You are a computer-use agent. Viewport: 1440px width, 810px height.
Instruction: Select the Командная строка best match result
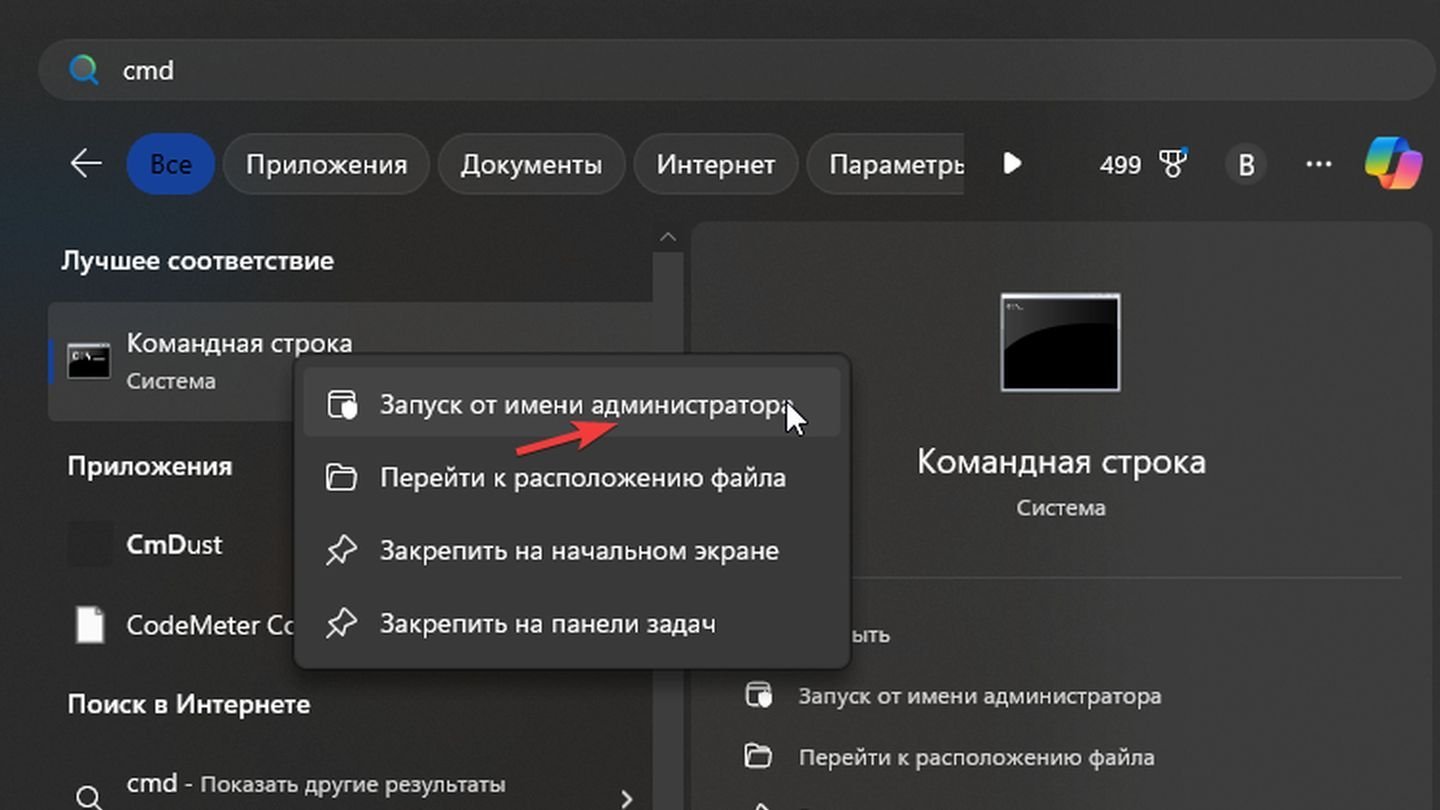pos(350,361)
